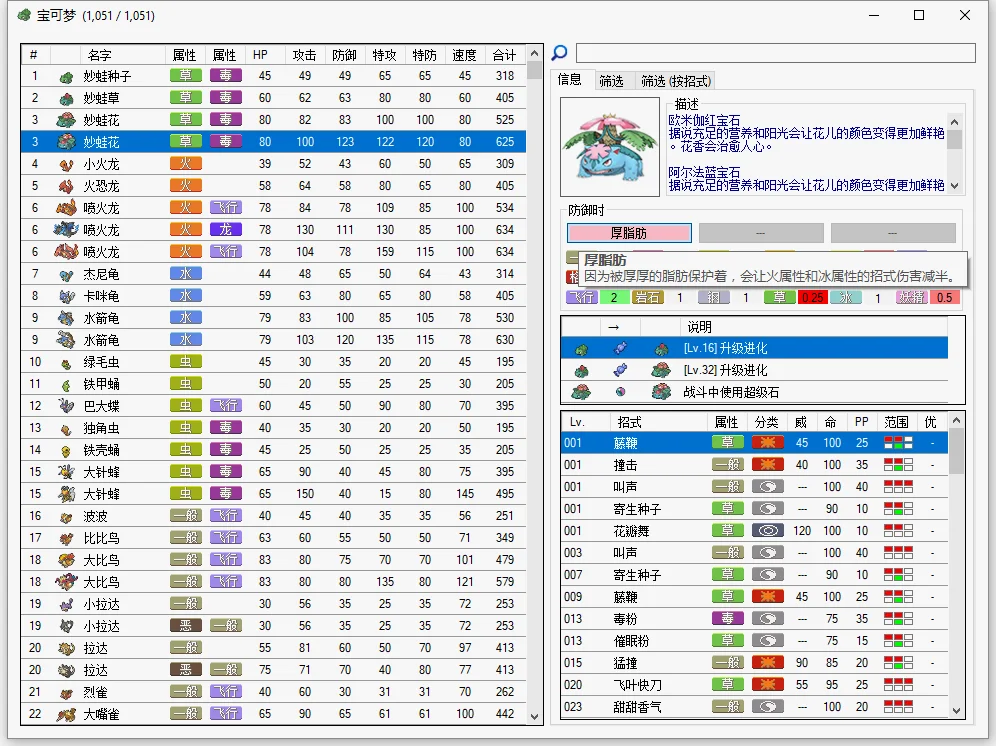Click the 铁甲蛹 sprite icon

tap(66, 384)
